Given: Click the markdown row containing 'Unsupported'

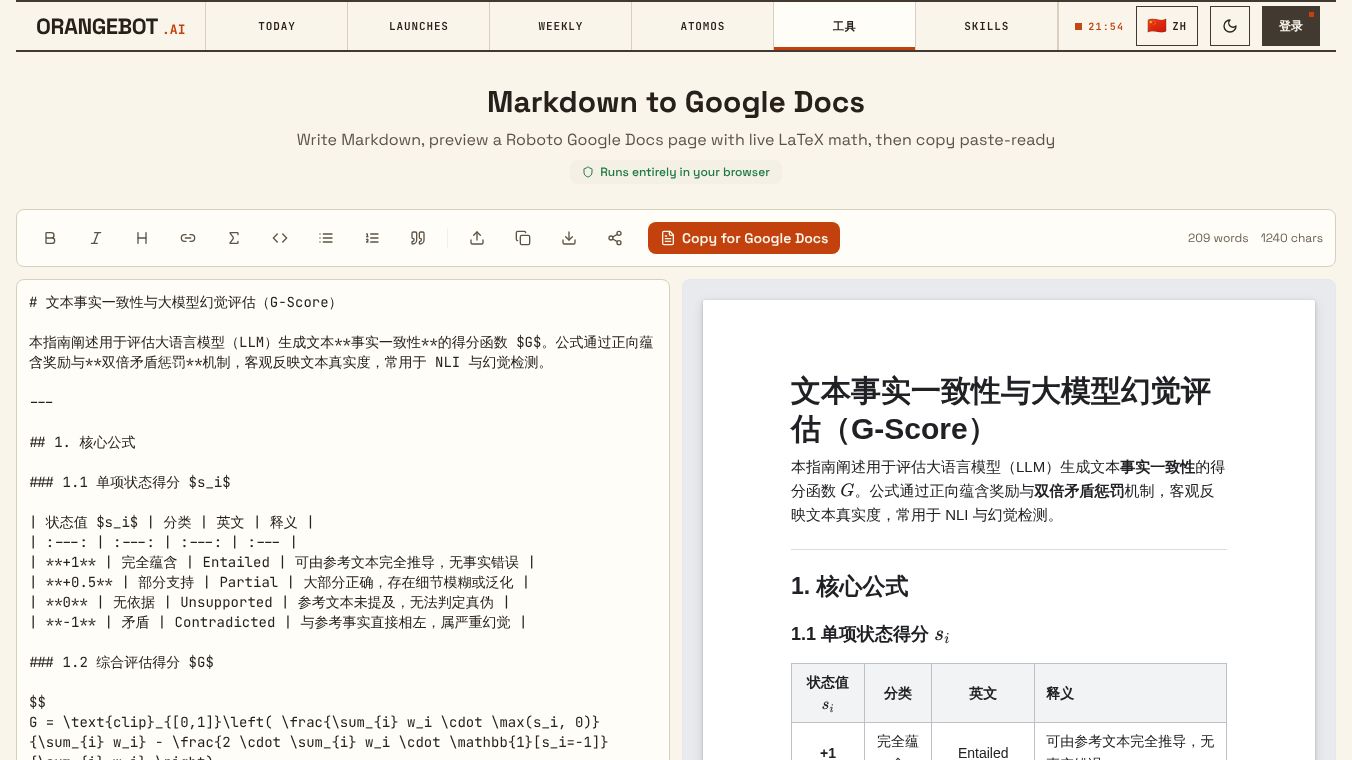Looking at the screenshot, I should (270, 602).
